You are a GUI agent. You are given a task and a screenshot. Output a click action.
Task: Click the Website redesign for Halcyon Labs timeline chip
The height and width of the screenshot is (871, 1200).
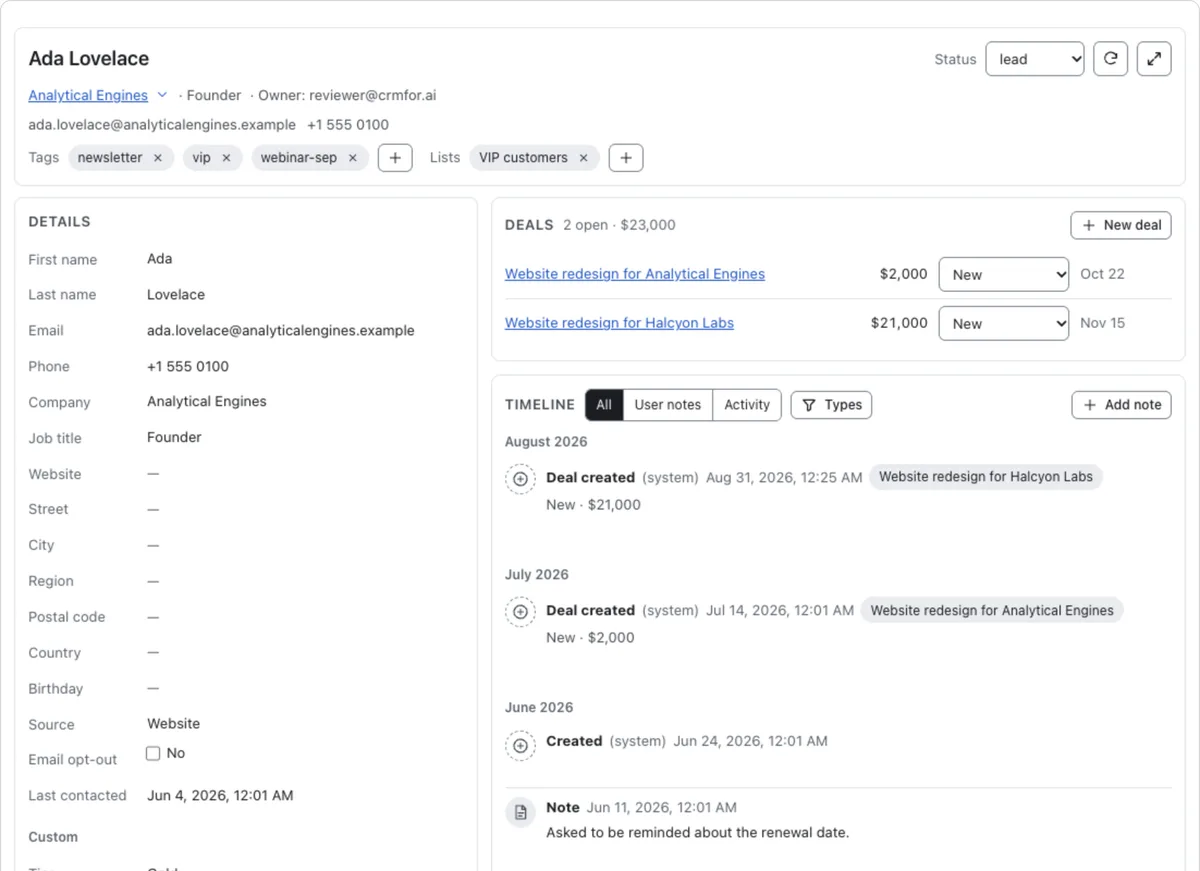986,477
